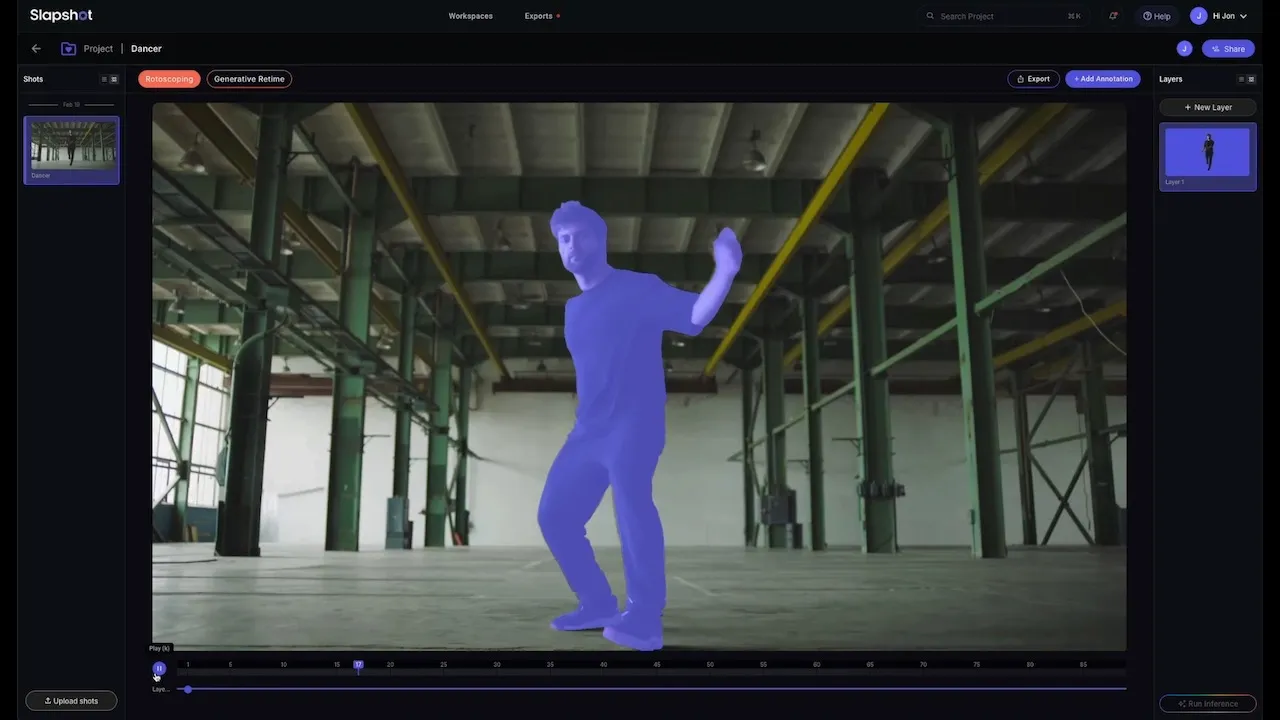
Task: Pause playback with the pause button
Action: point(158,668)
